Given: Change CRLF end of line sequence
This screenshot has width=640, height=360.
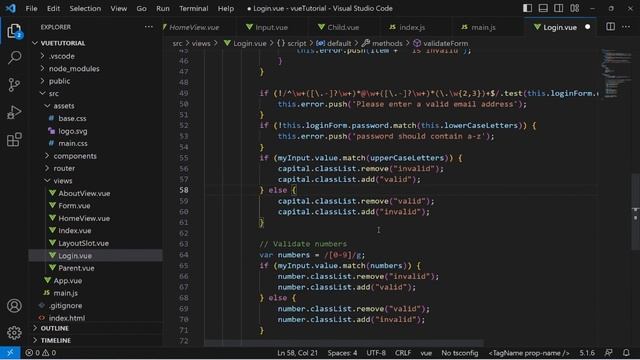Looking at the screenshot, I should point(403,353).
